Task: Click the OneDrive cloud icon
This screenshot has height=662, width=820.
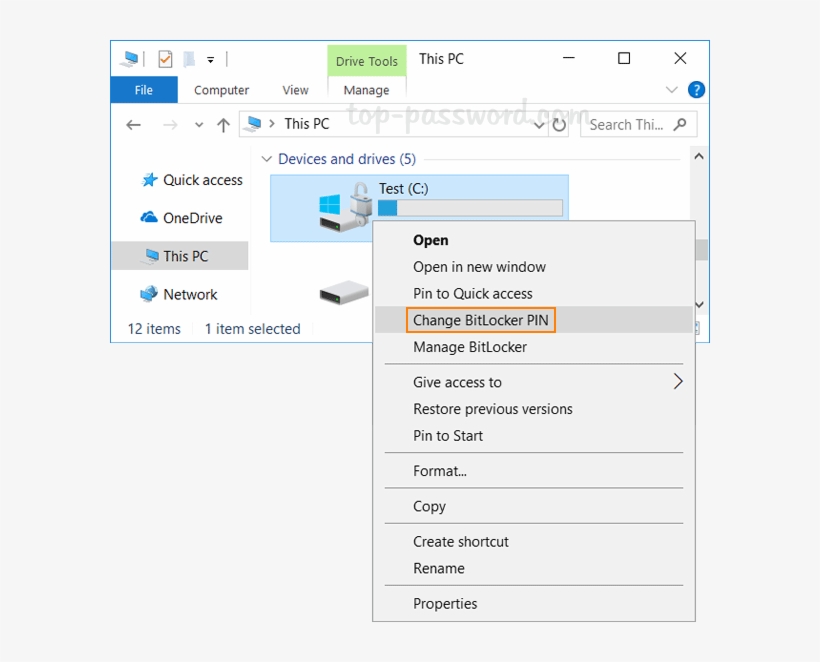Action: click(x=149, y=217)
